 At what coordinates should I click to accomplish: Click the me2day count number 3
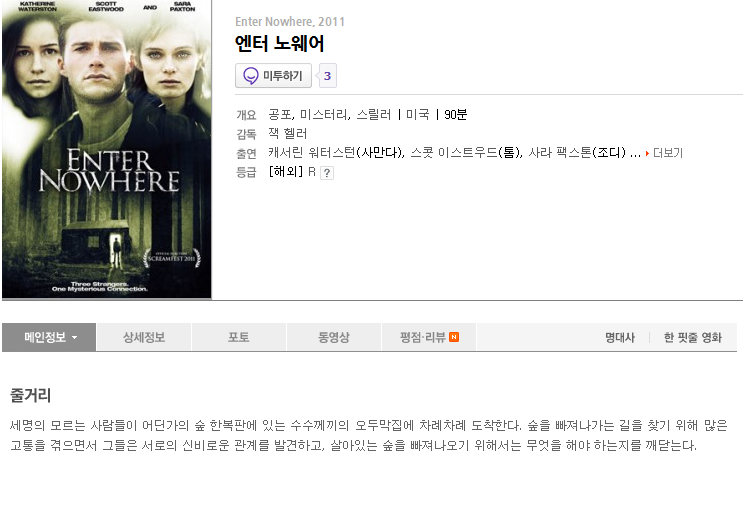pyautogui.click(x=327, y=76)
